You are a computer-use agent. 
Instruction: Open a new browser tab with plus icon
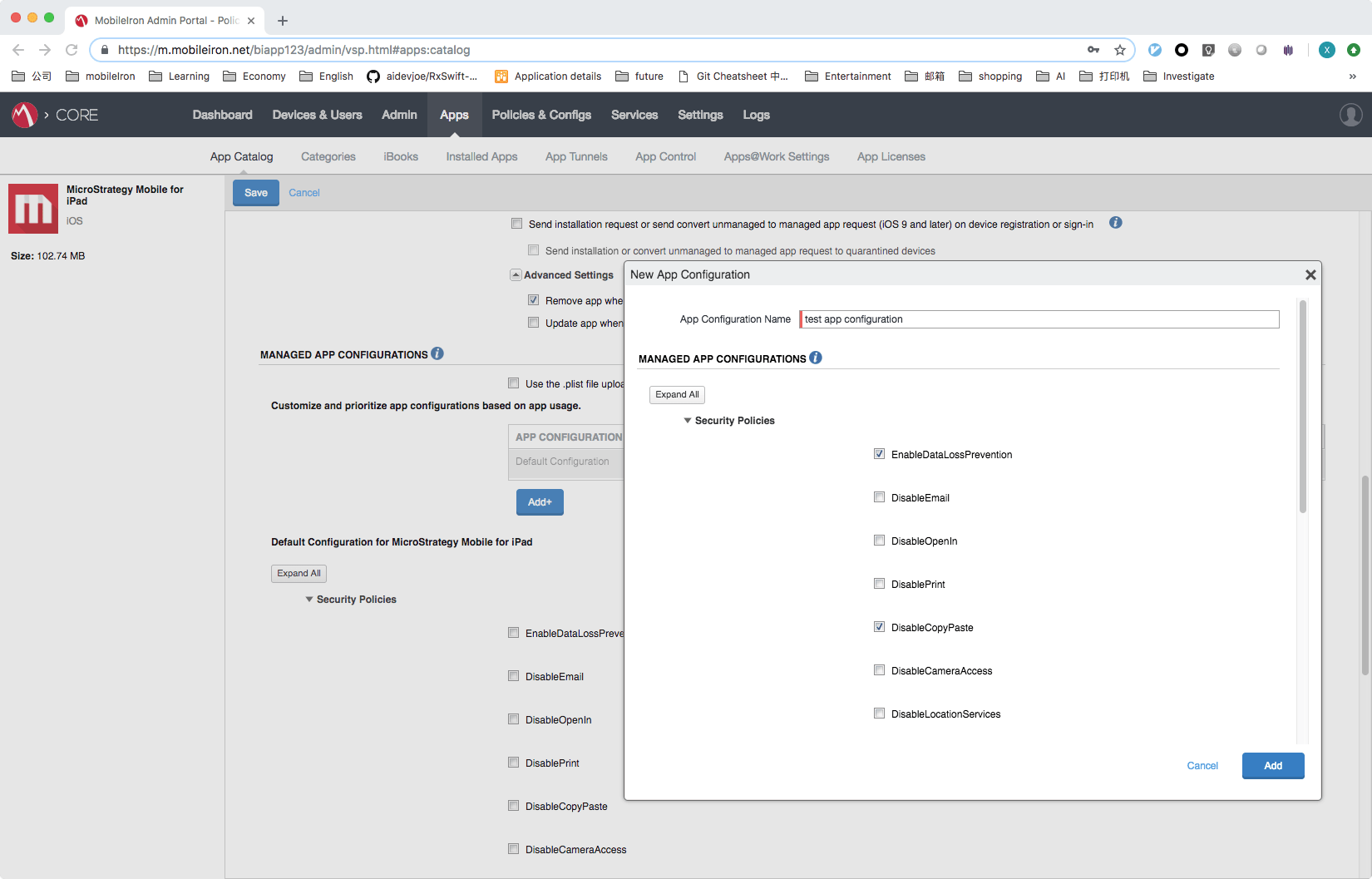tap(283, 21)
